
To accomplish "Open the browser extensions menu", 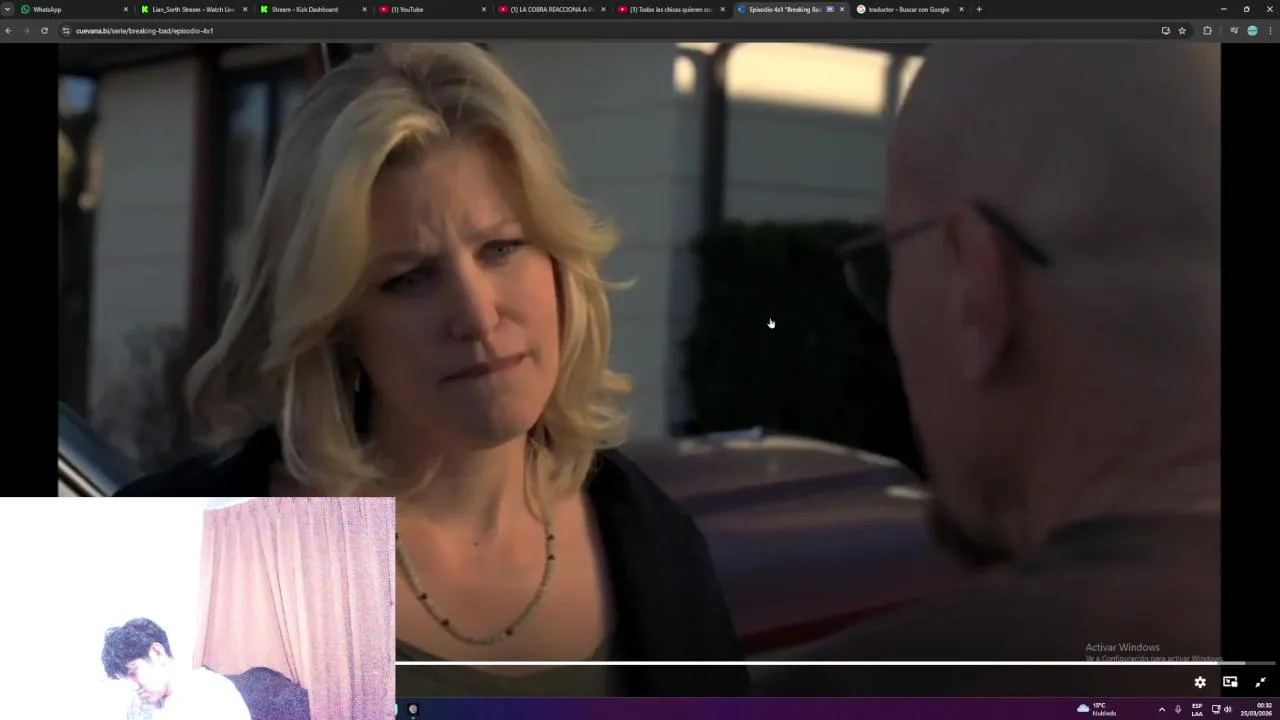I will click(1207, 30).
